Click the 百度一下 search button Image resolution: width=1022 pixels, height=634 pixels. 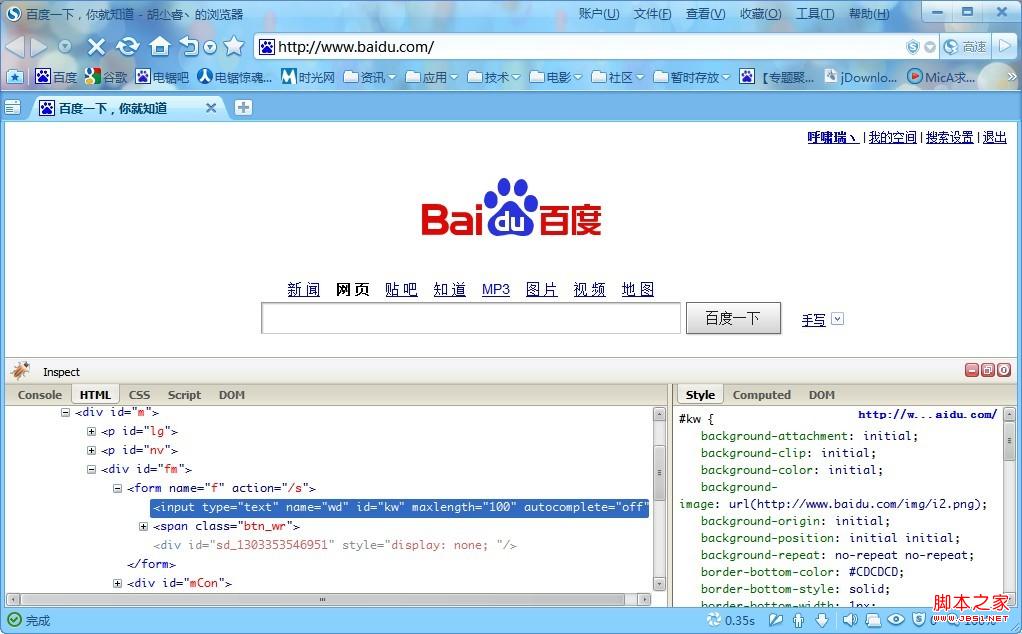(x=733, y=318)
